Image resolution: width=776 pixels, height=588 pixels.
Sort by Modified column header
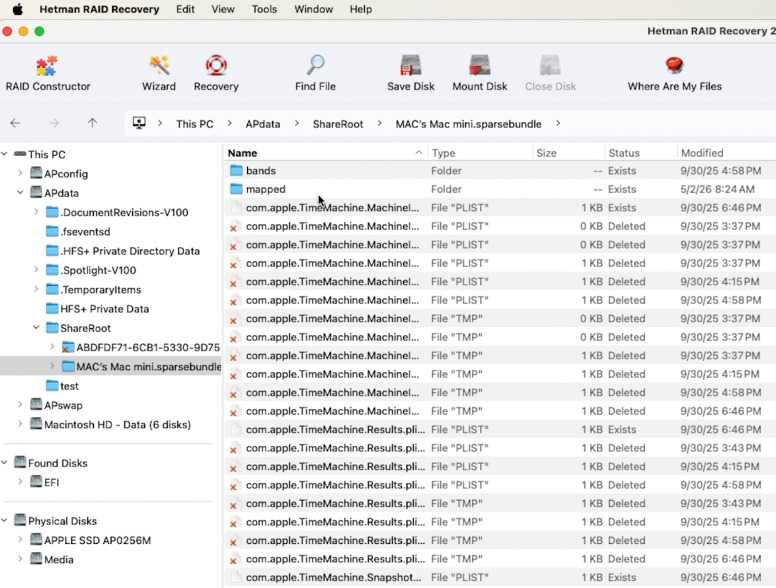pos(727,153)
